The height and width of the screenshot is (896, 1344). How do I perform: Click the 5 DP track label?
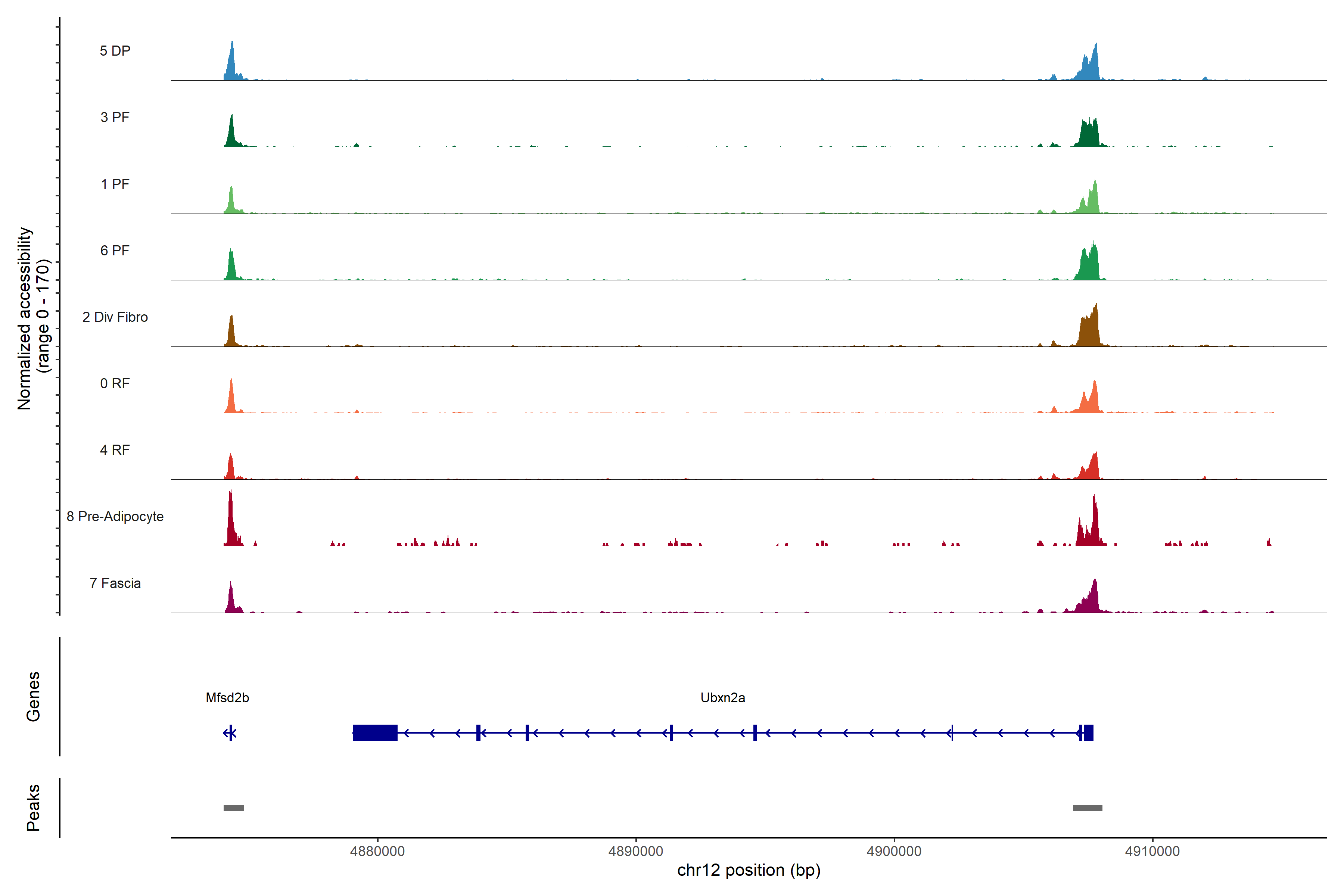[x=115, y=51]
